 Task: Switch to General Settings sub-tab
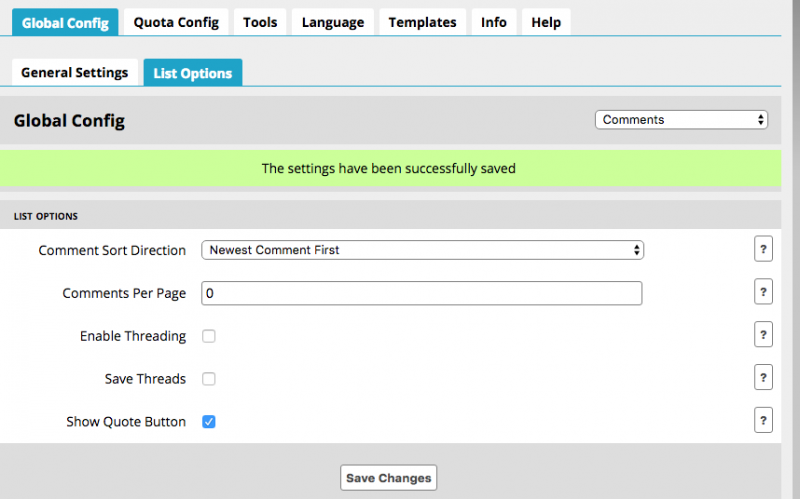point(75,73)
